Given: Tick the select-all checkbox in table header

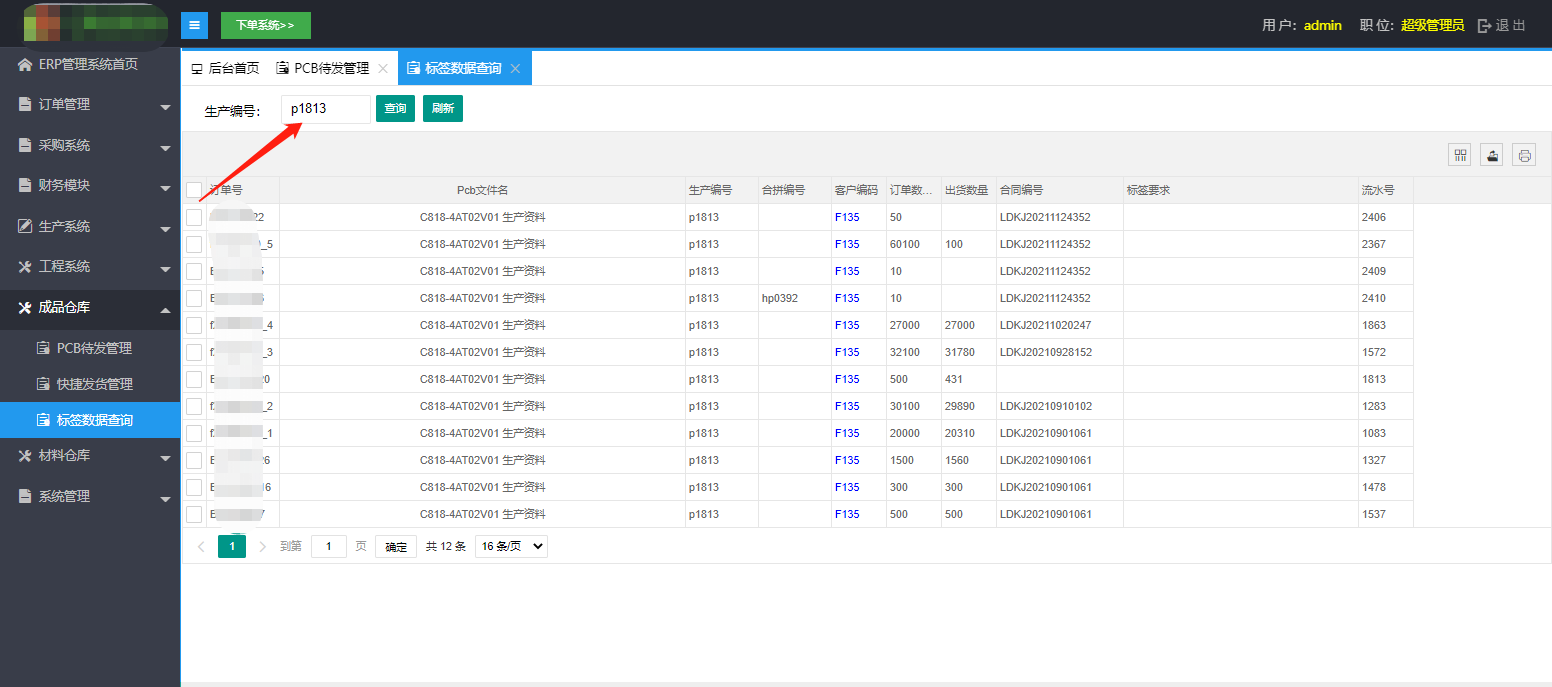Looking at the screenshot, I should click(194, 190).
